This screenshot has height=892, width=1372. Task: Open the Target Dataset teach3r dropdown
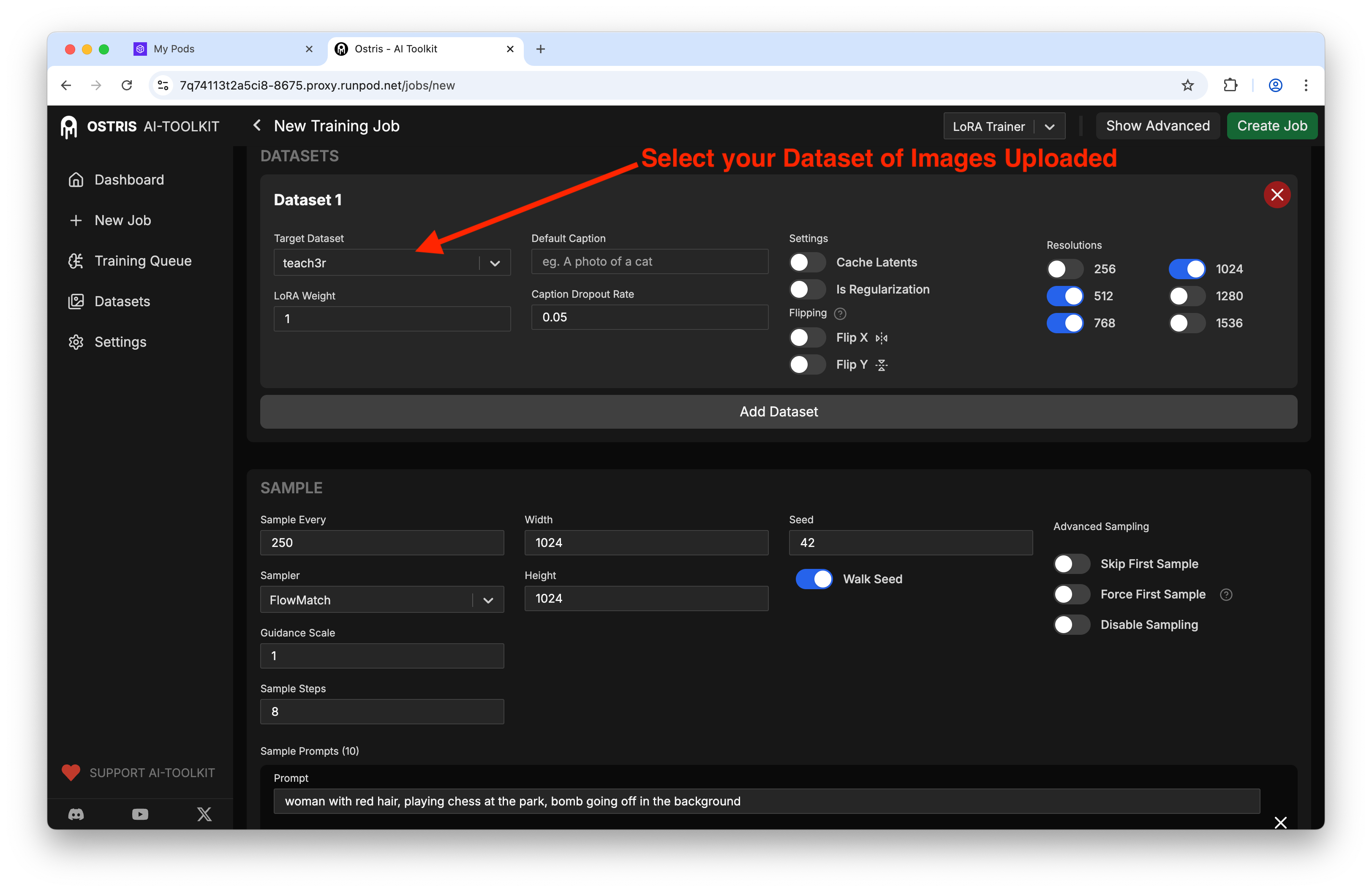pyautogui.click(x=392, y=263)
